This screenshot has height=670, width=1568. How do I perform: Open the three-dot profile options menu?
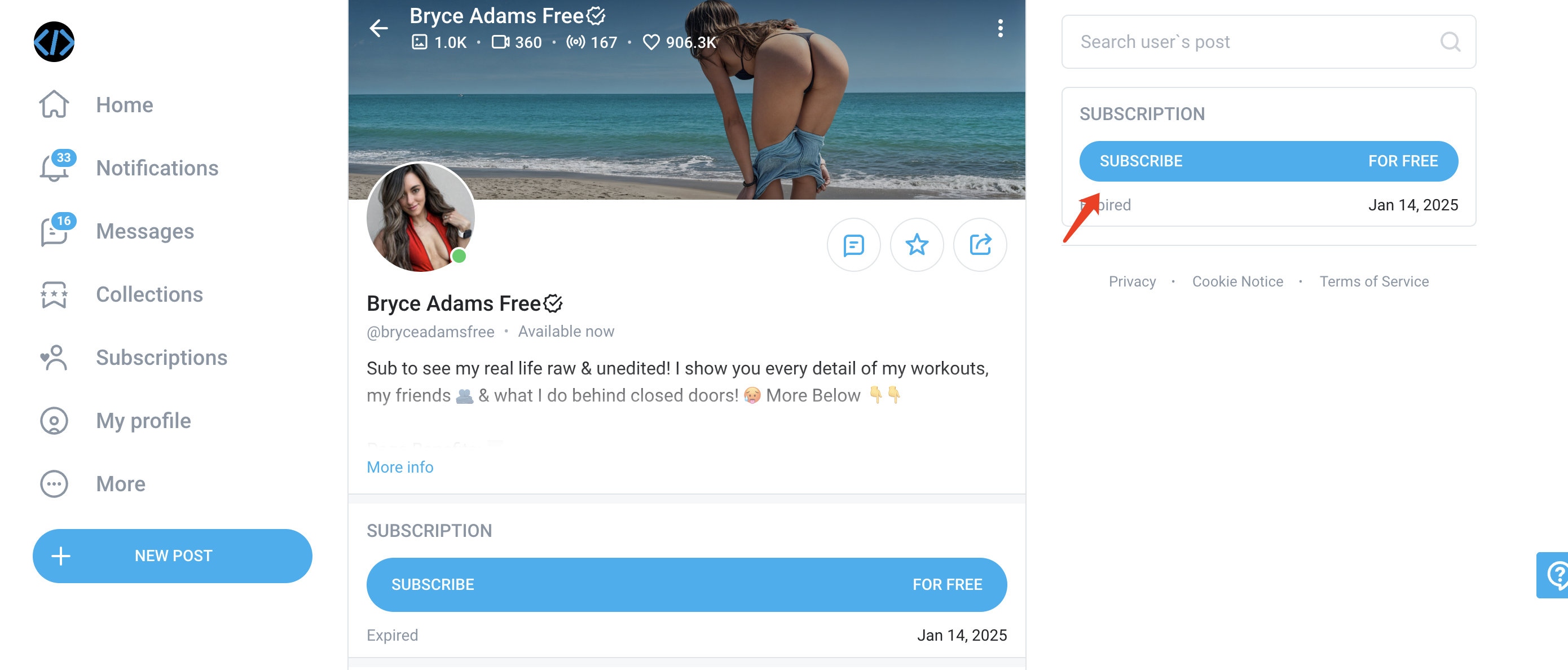point(999,29)
